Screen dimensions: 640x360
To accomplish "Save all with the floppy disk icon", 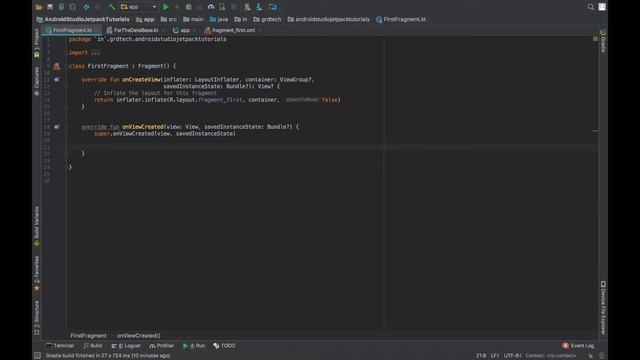I will click(50, 7).
